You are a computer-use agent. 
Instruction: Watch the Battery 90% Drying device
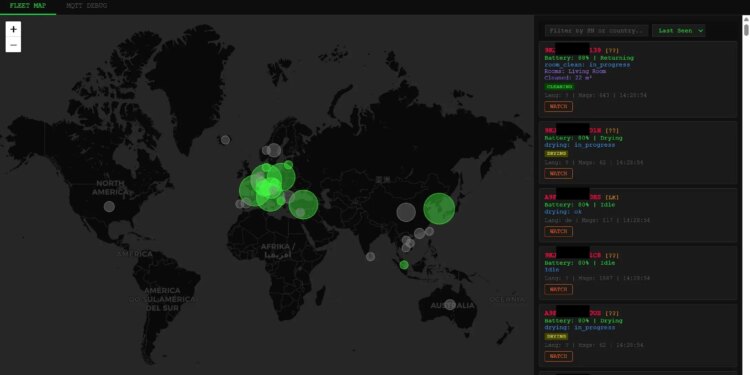(558, 356)
